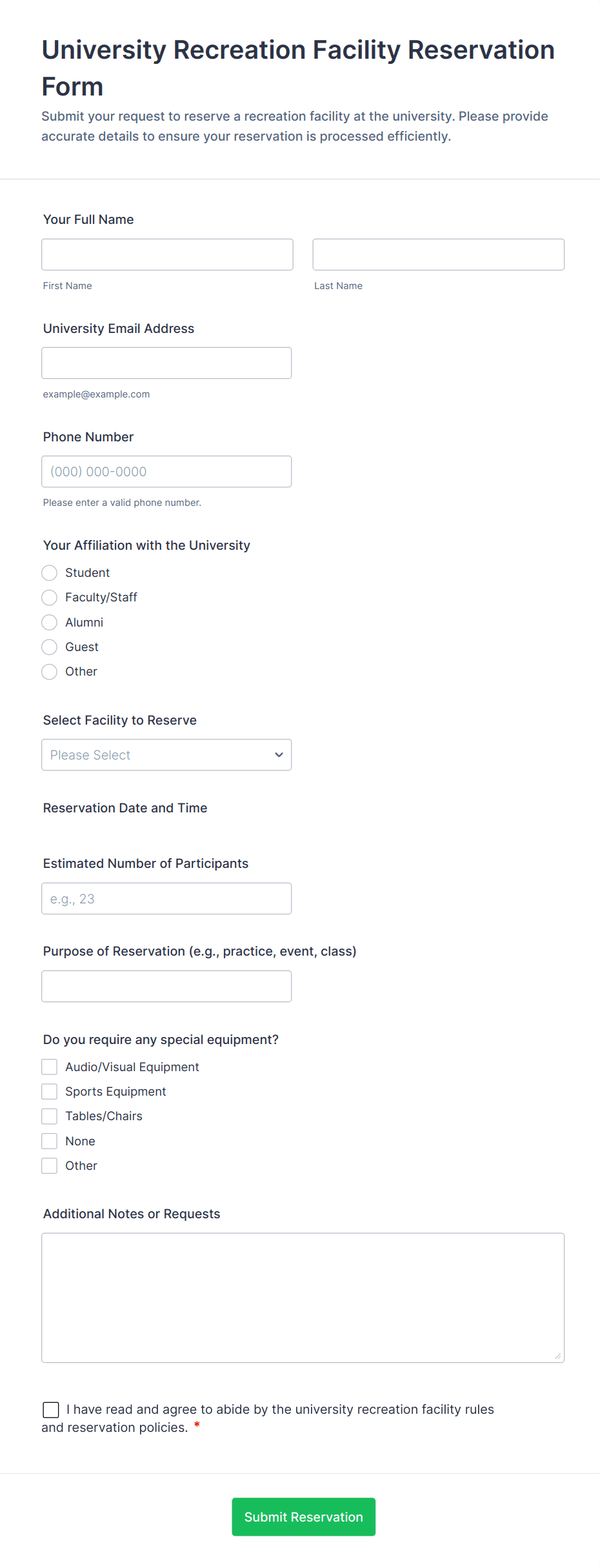Check None for special equipment
This screenshot has height=1568, width=600.
[50, 1141]
